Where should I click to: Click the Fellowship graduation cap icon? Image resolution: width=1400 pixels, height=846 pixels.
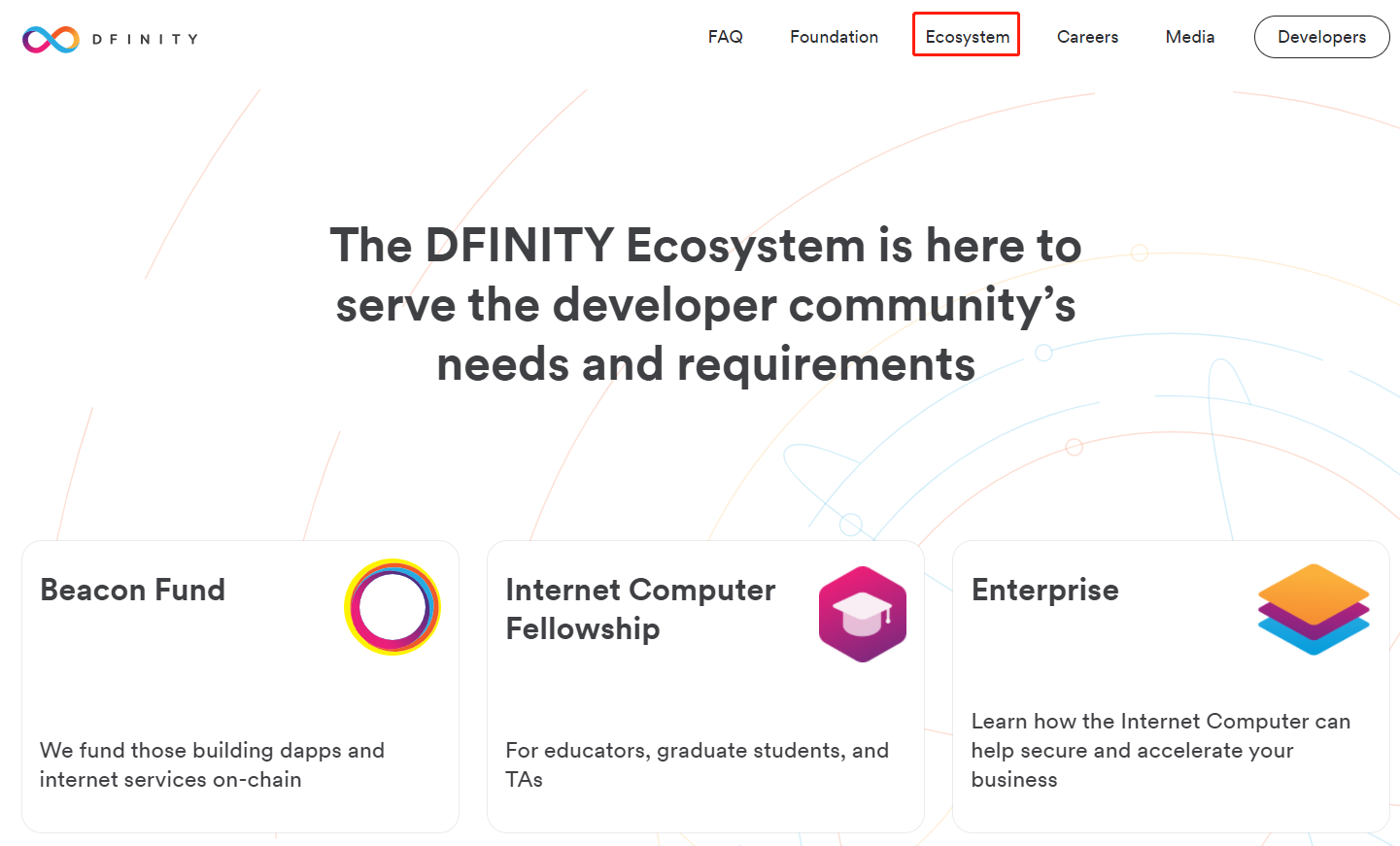pyautogui.click(x=863, y=614)
